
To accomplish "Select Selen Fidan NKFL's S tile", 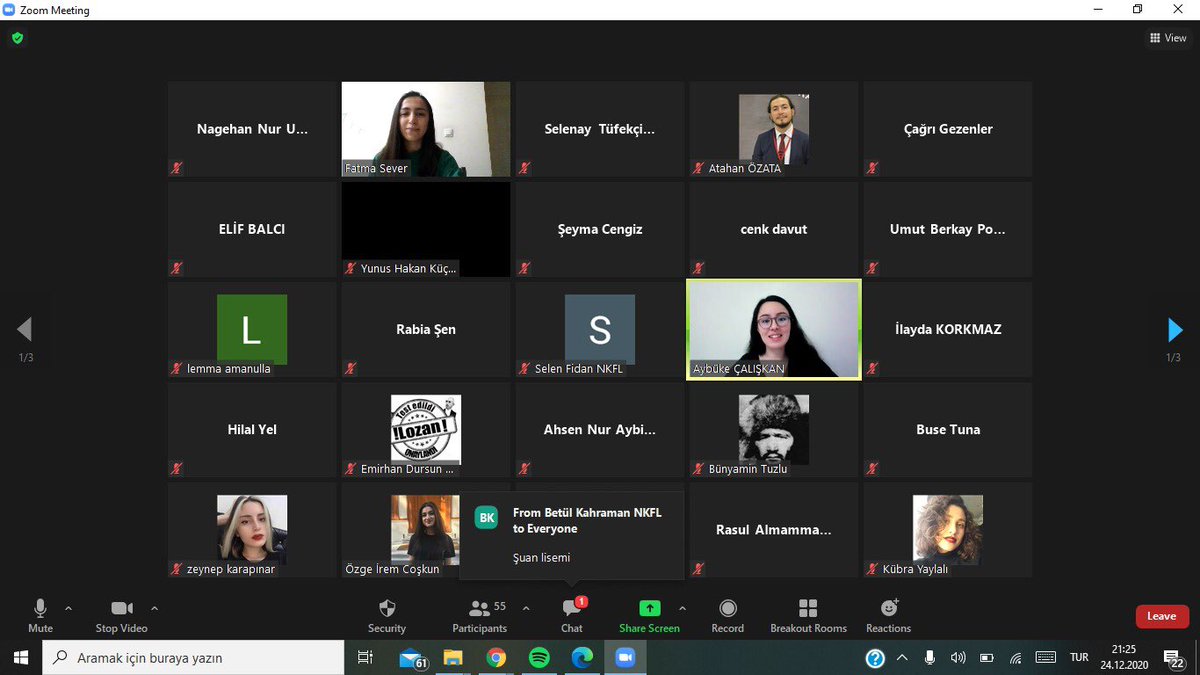I will coord(600,329).
